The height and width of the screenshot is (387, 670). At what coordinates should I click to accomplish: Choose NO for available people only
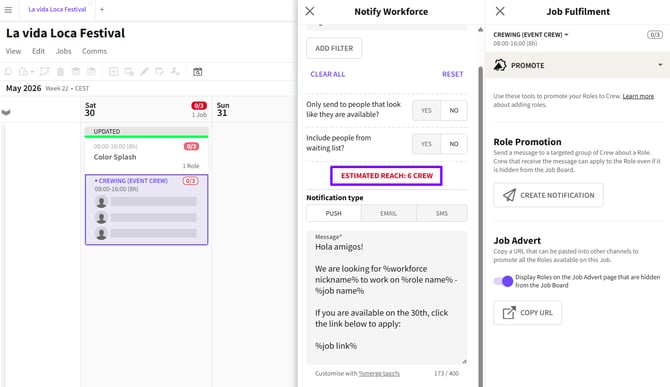point(454,110)
